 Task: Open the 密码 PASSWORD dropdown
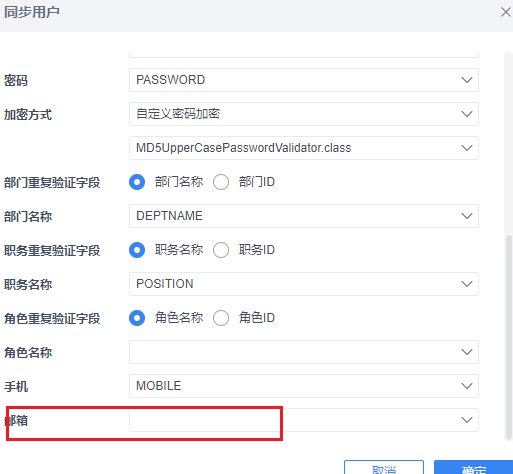click(x=304, y=80)
